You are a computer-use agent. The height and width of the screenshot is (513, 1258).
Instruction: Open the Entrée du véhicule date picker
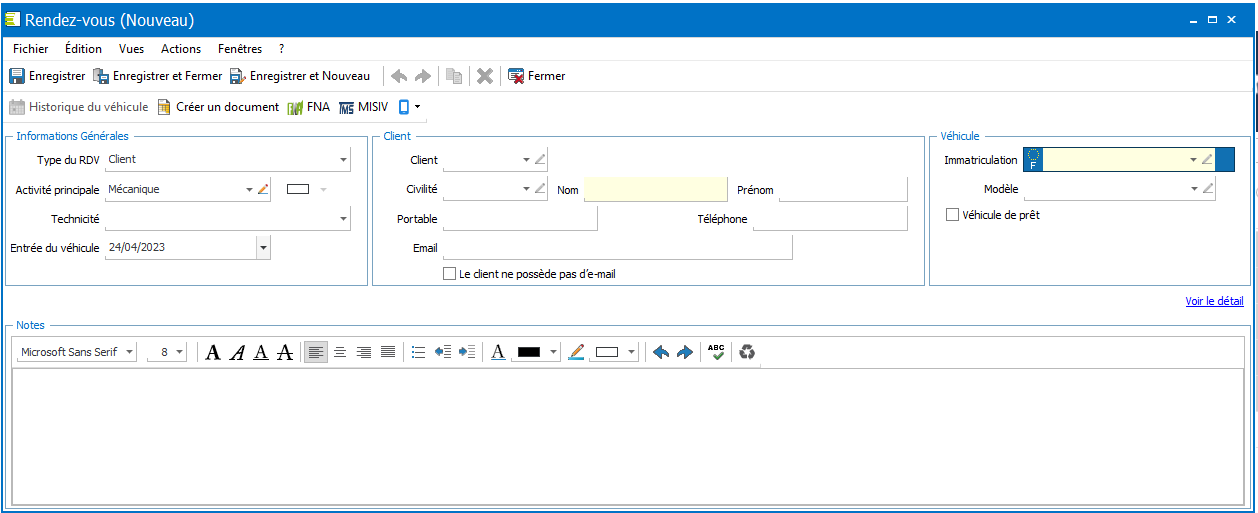[x=263, y=247]
